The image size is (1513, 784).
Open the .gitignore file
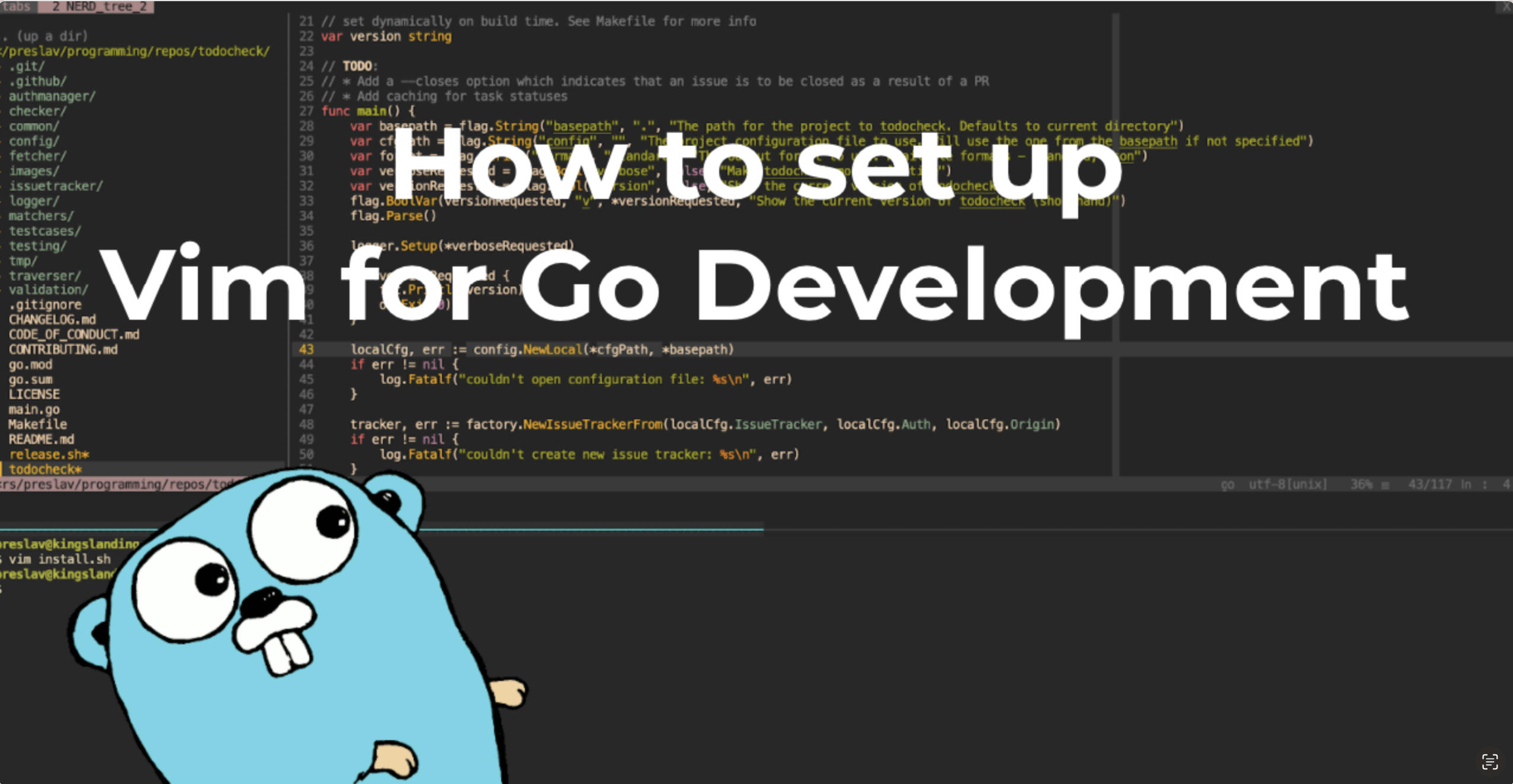[x=45, y=305]
